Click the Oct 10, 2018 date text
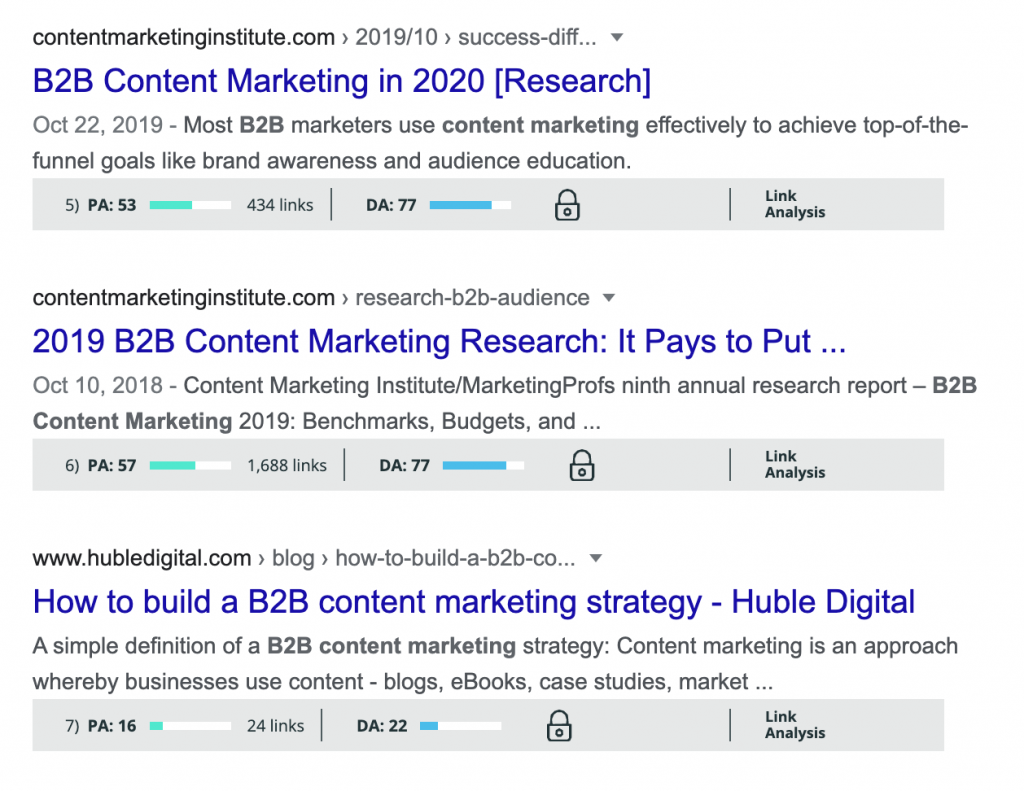The image size is (1024, 791). [97, 385]
